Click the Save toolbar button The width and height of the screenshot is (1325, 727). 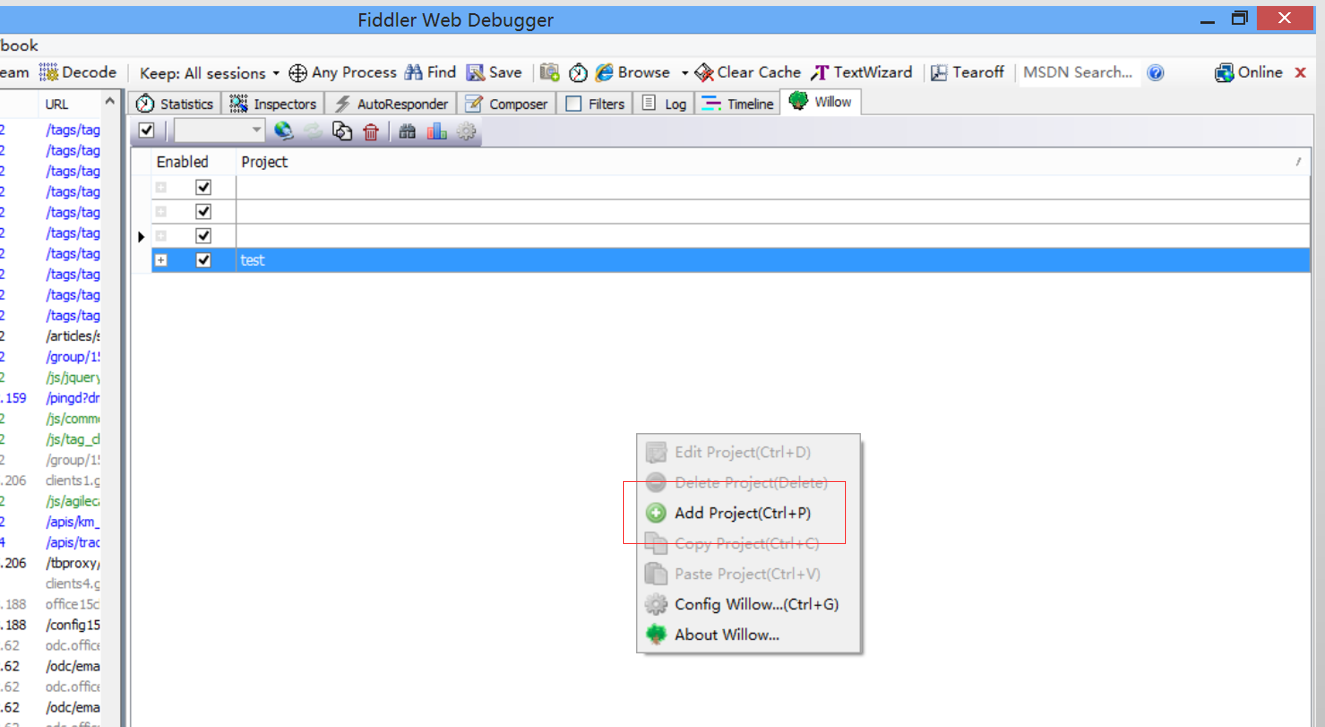pyautogui.click(x=494, y=72)
